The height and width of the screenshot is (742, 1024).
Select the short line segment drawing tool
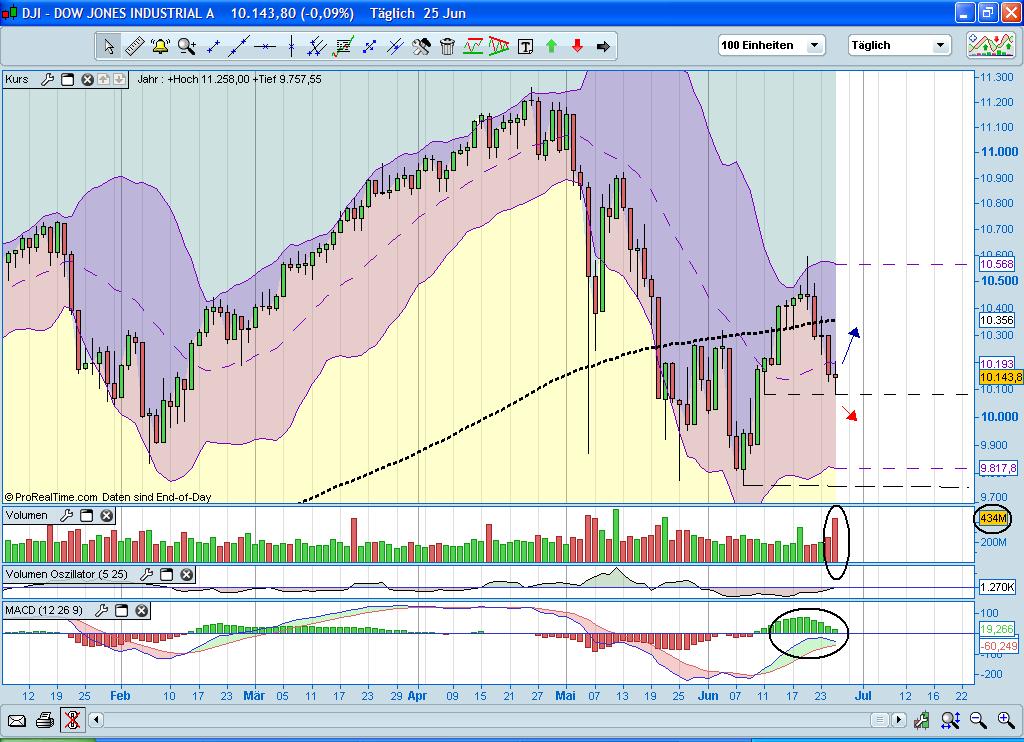click(x=213, y=46)
